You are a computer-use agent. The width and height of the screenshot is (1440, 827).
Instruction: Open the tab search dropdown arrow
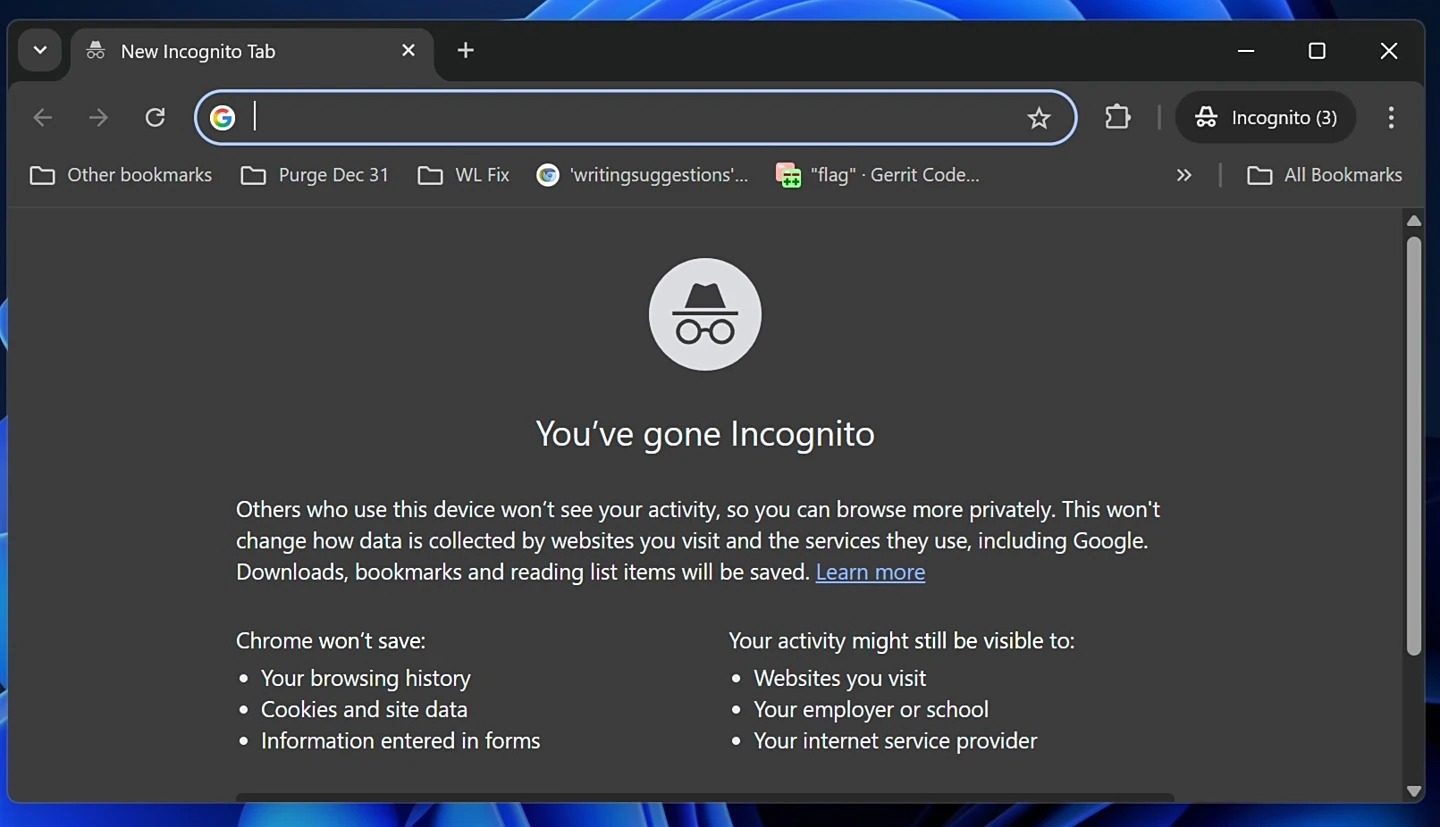(x=40, y=50)
